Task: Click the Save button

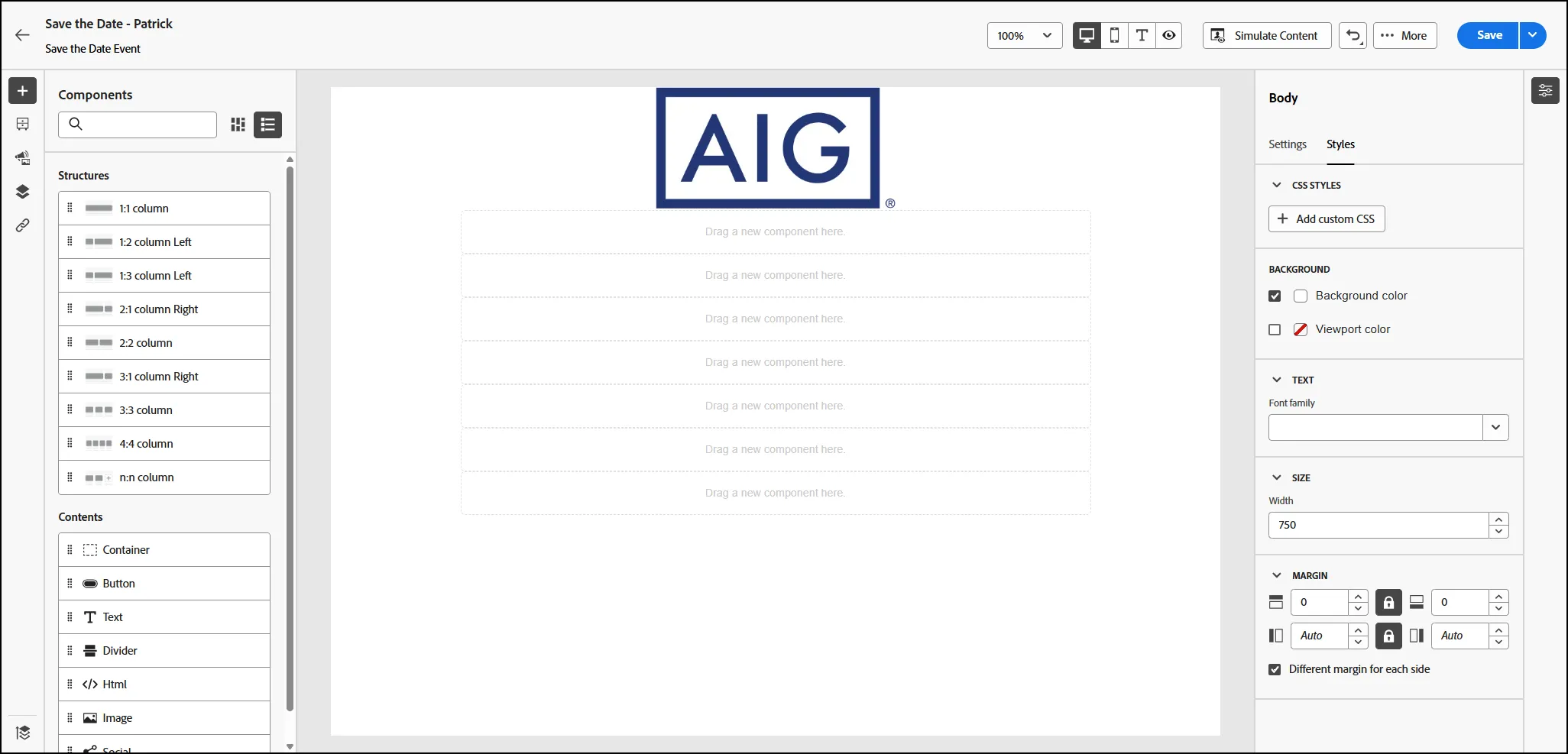Action: click(x=1488, y=35)
